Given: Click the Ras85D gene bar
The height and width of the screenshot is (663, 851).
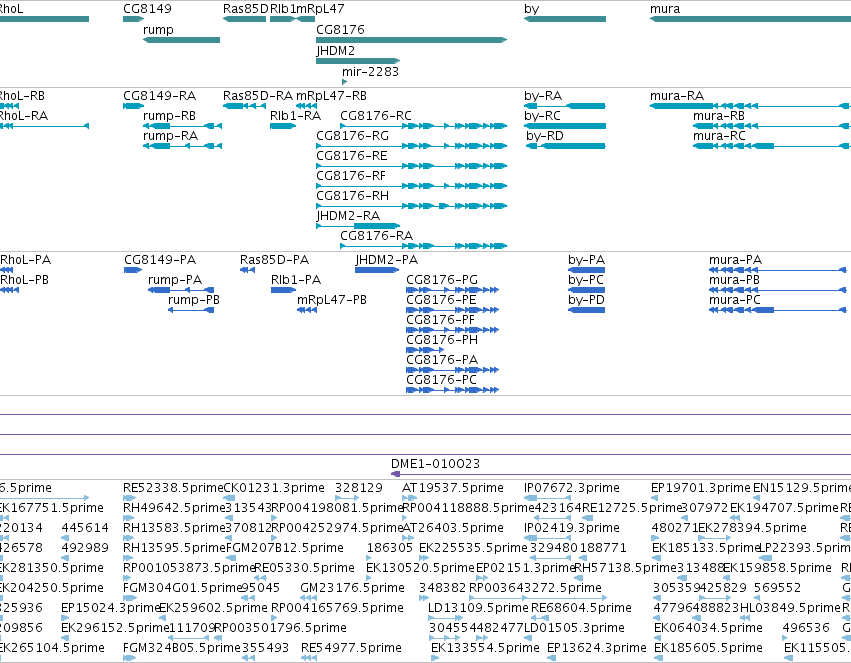Looking at the screenshot, I should [244, 19].
